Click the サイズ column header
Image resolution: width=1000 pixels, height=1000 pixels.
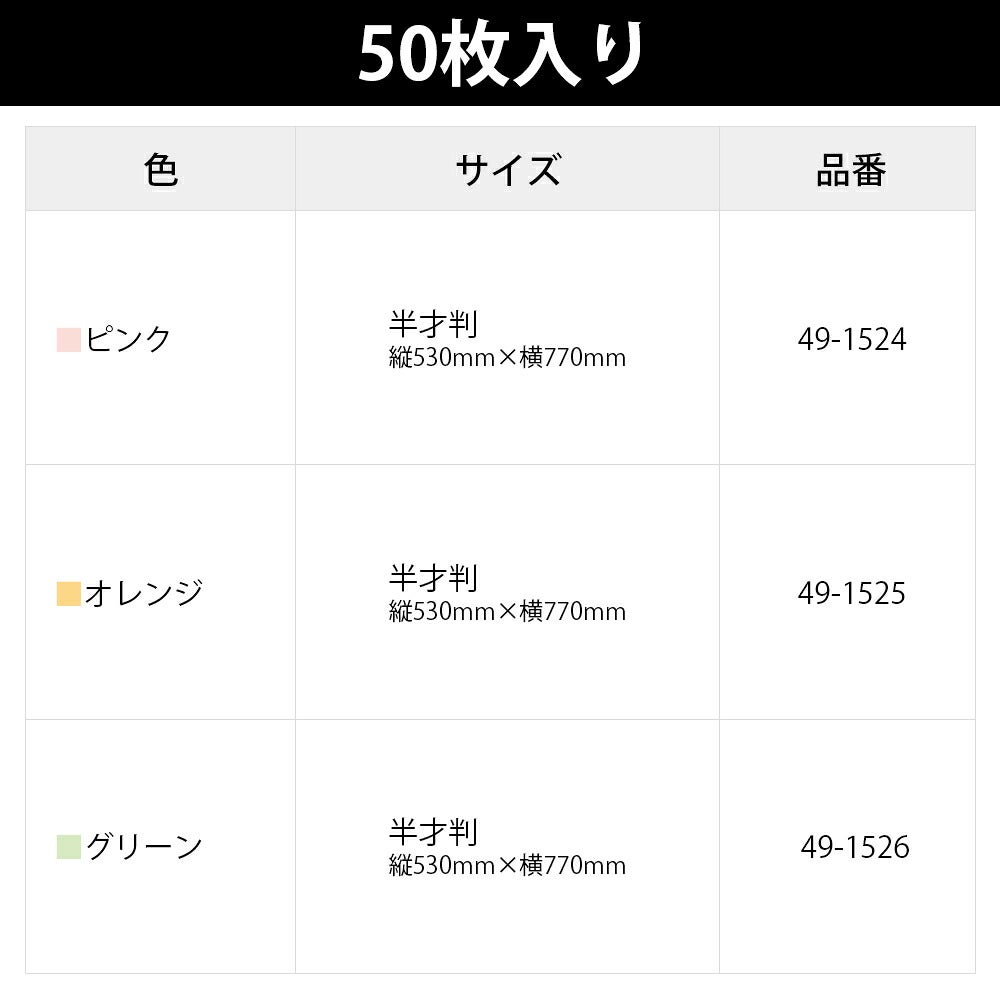pyautogui.click(x=508, y=170)
